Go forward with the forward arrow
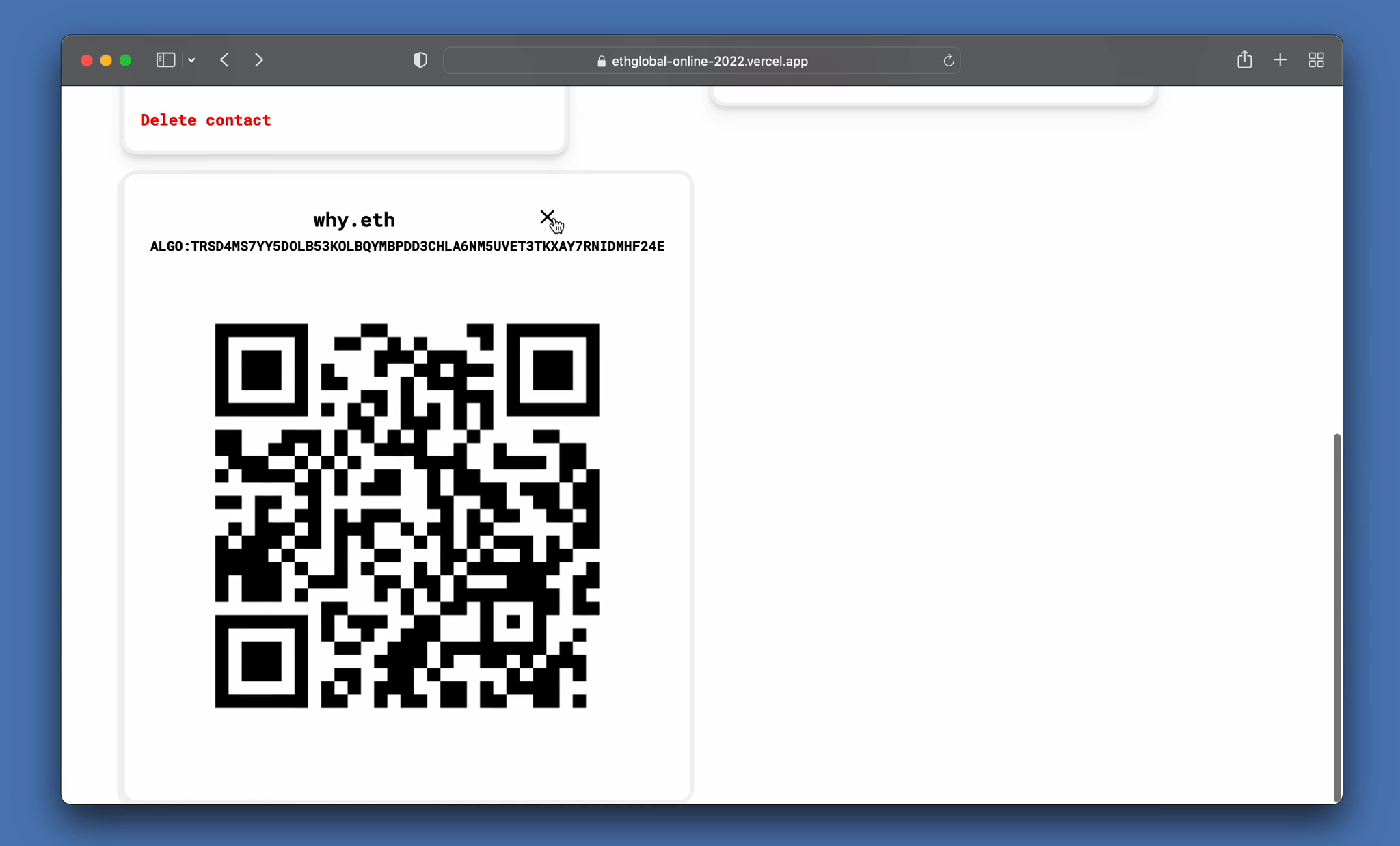The width and height of the screenshot is (1400, 846). coord(258,60)
